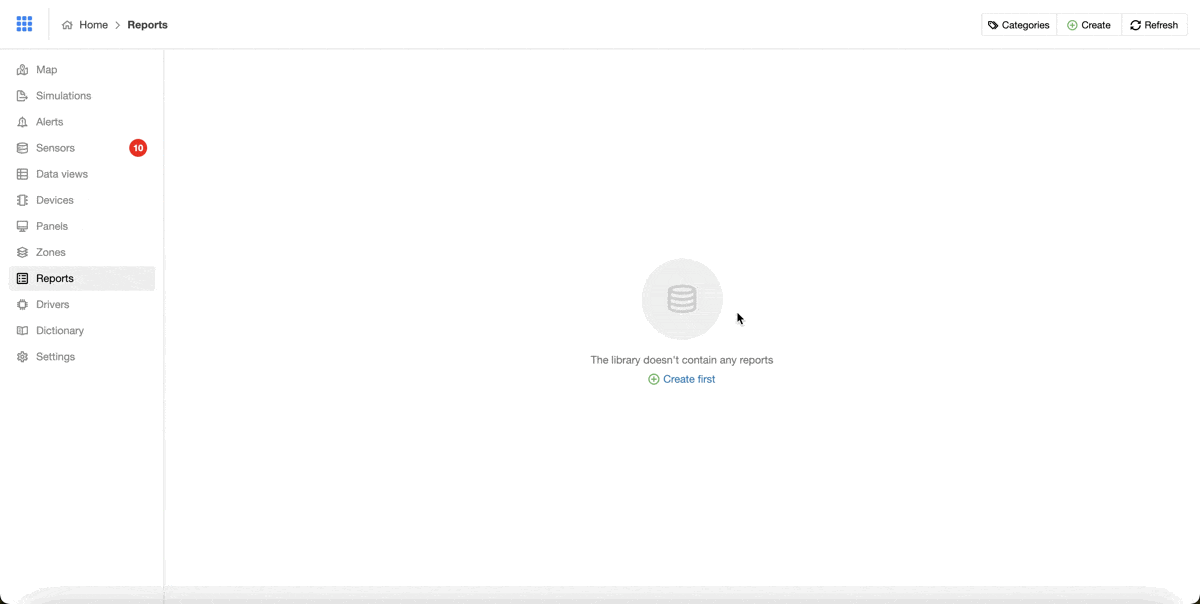1200x604 pixels.
Task: Click the Sensors database icon
Action: pos(22,148)
